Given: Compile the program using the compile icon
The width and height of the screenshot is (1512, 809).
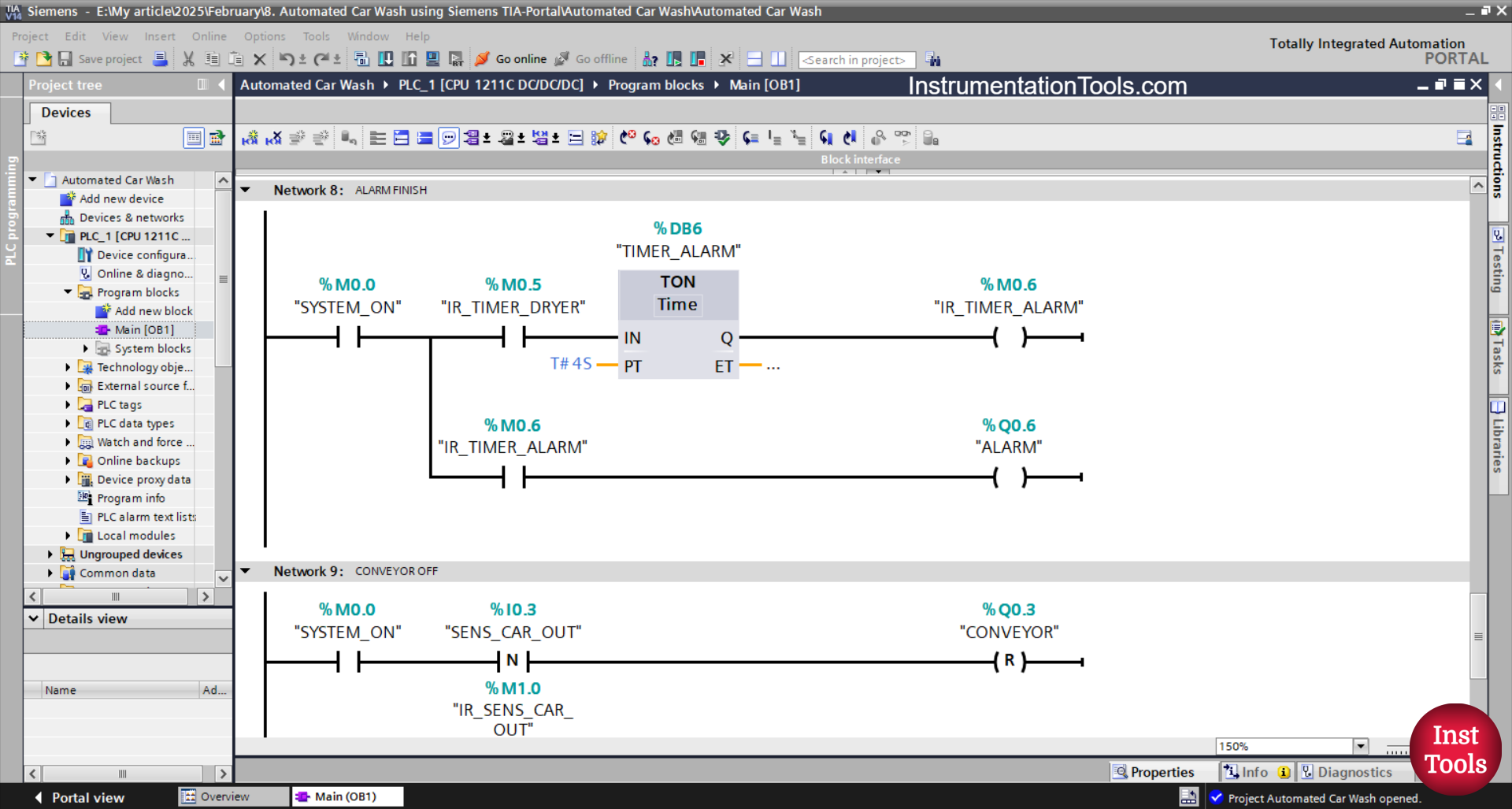Looking at the screenshot, I should [x=360, y=58].
